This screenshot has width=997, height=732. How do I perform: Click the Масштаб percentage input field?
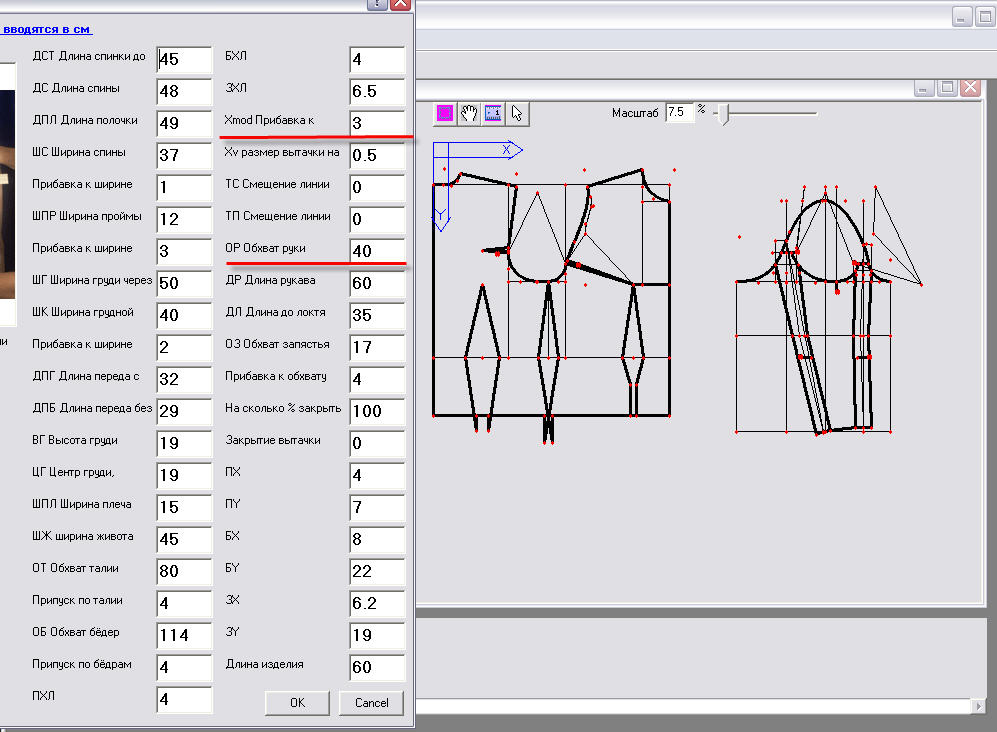coord(679,112)
